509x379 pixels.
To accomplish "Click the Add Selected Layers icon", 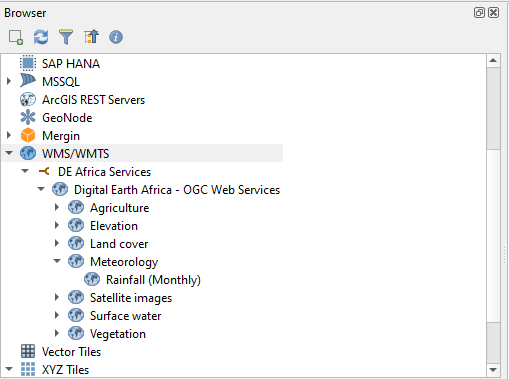I will [16, 37].
